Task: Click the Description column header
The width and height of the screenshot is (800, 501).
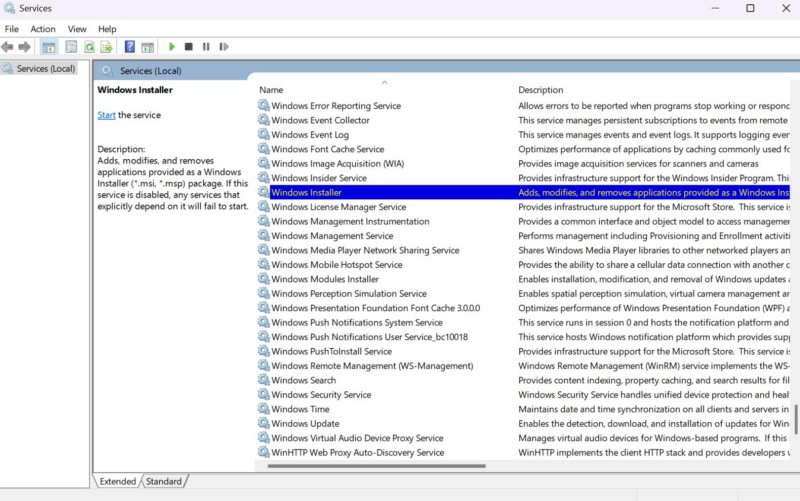Action: [541, 90]
